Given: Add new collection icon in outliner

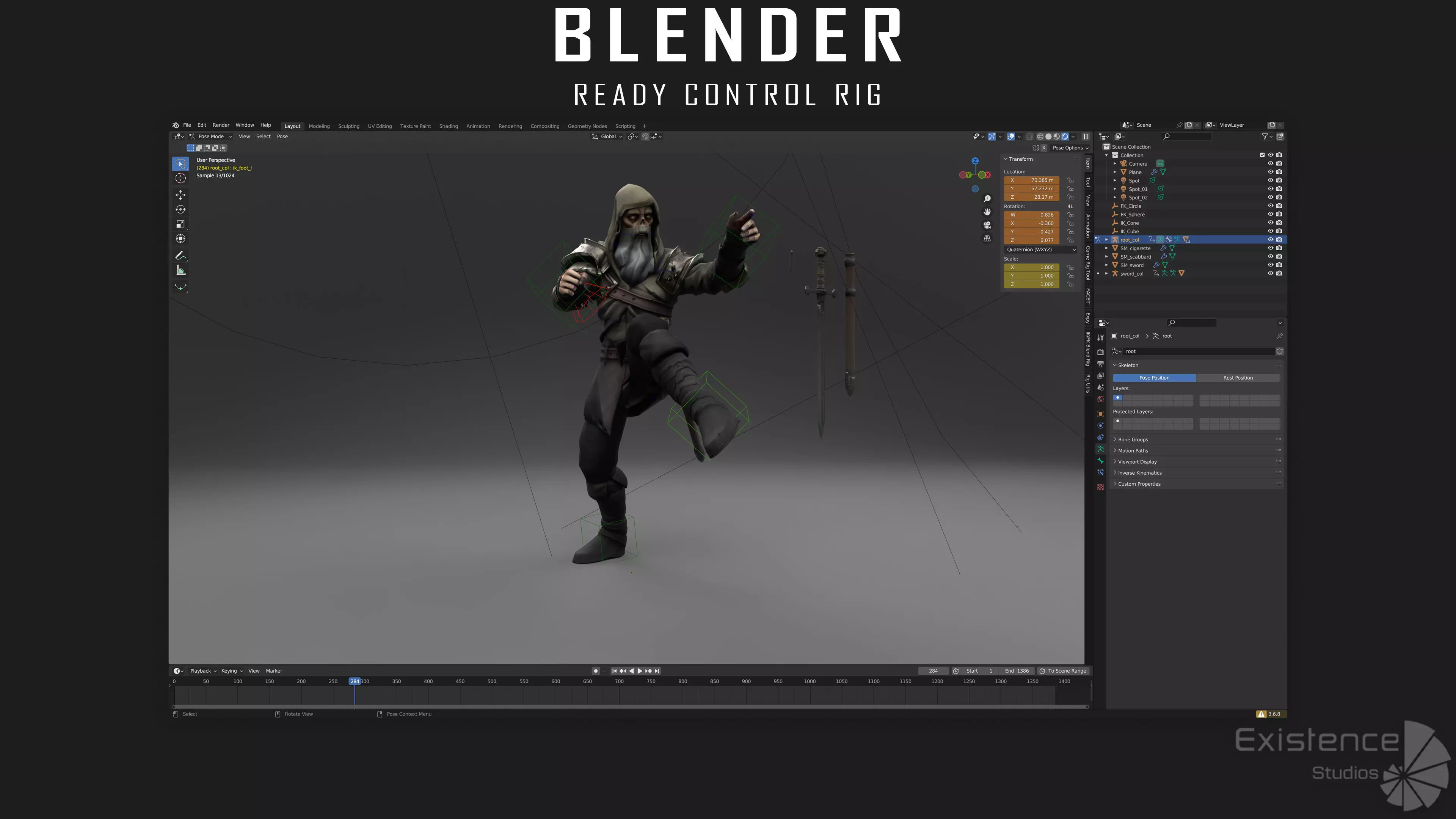Looking at the screenshot, I should [x=1280, y=136].
